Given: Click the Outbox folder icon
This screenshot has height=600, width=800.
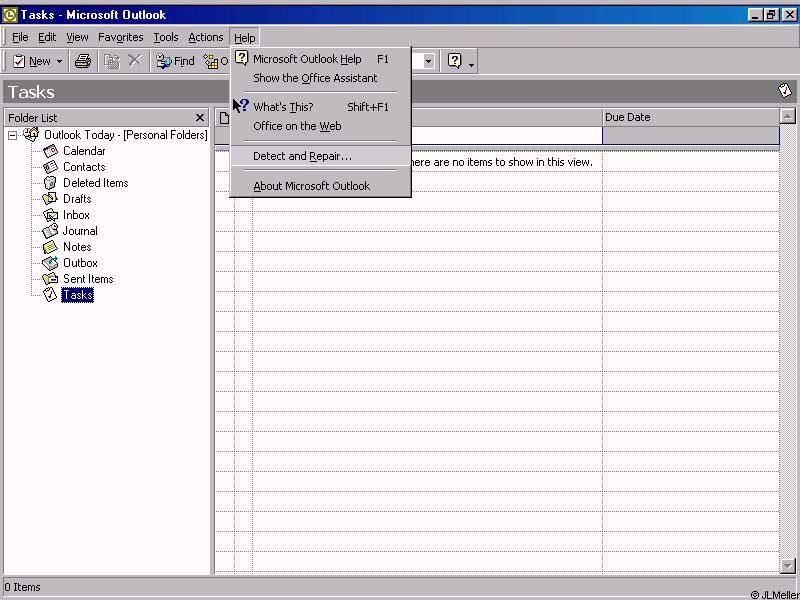Looking at the screenshot, I should tap(50, 263).
